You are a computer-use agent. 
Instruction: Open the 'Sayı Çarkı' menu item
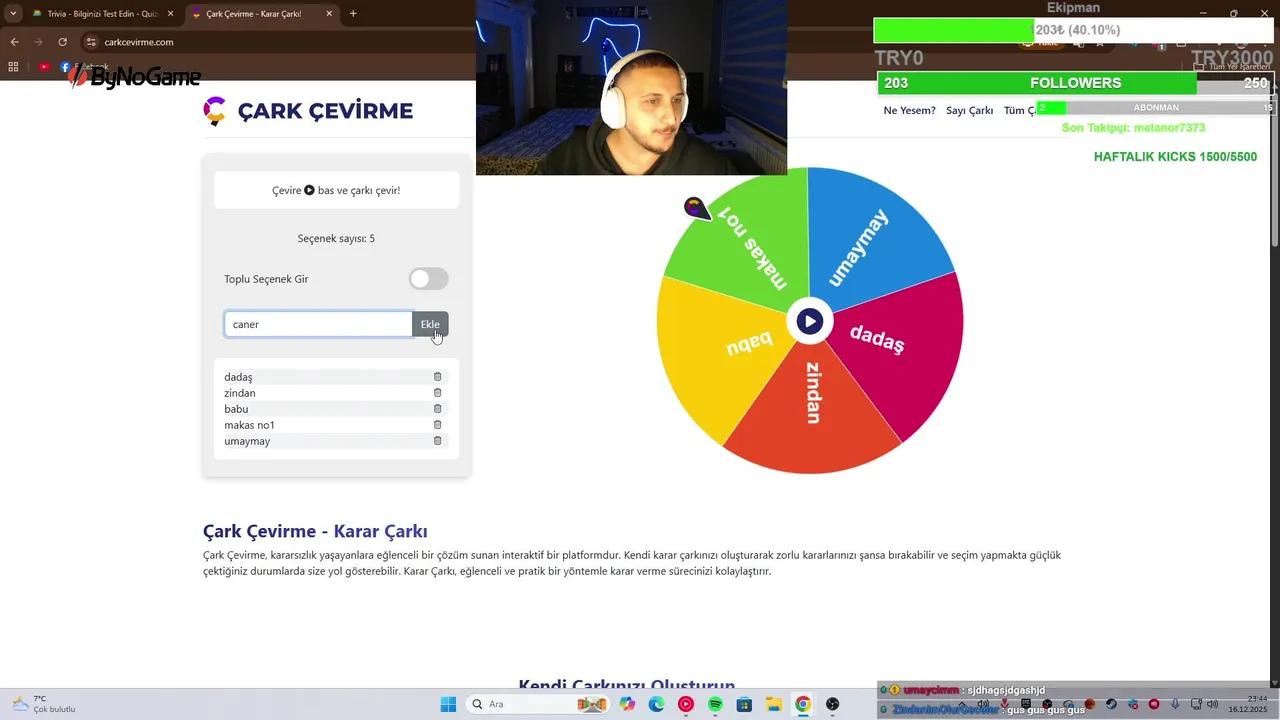click(970, 110)
